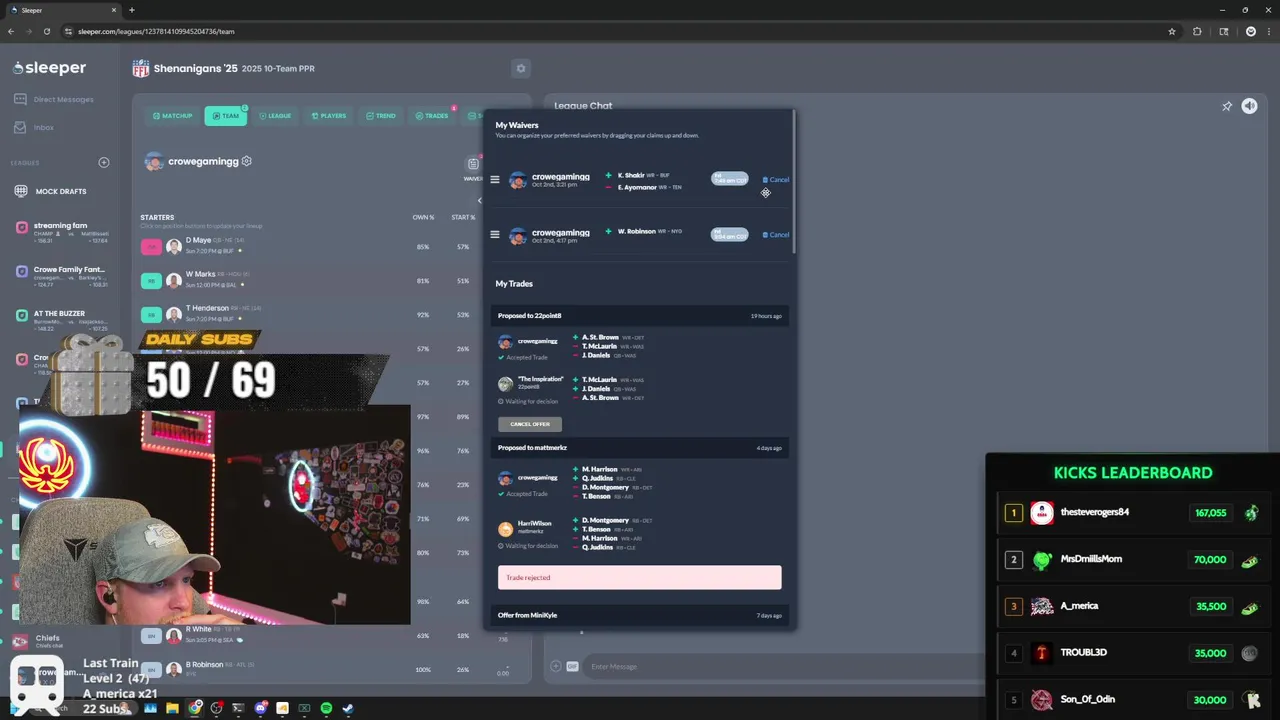Image resolution: width=1280 pixels, height=720 pixels.
Task: Click K. Shakir player name in waivers
Action: coord(631,175)
